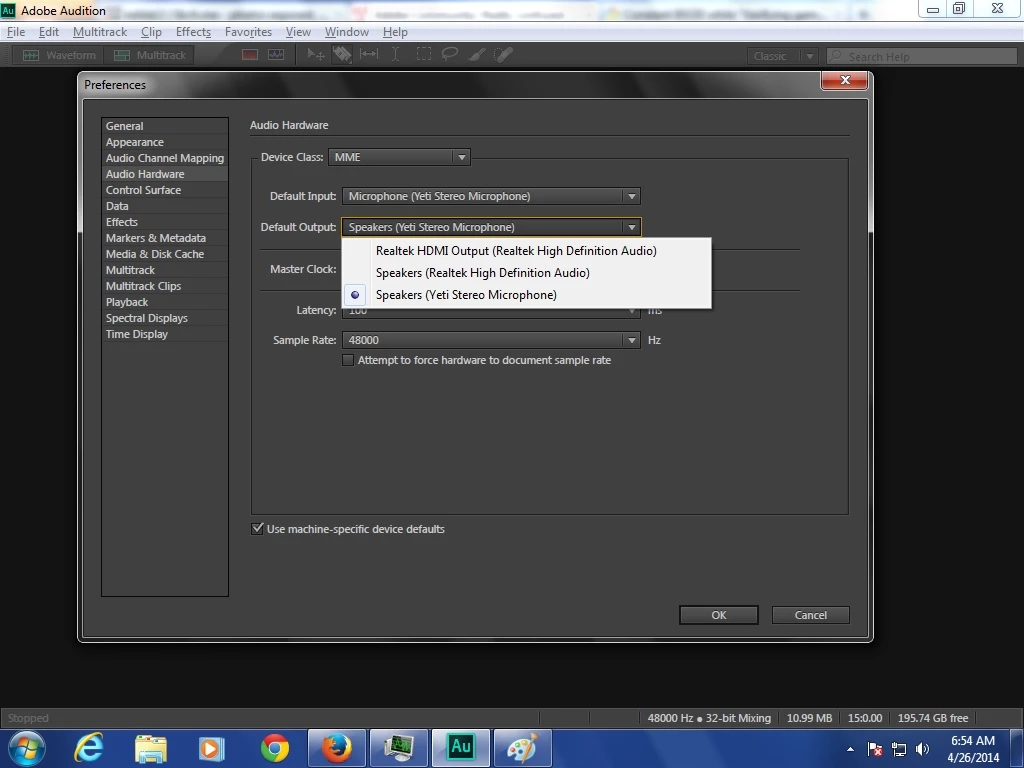Open the Edit menu

[x=49, y=32]
